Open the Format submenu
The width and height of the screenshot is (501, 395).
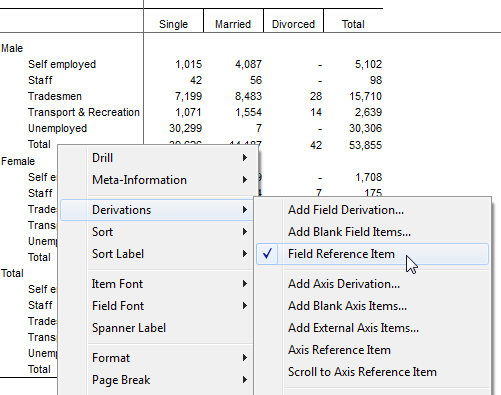tap(157, 358)
